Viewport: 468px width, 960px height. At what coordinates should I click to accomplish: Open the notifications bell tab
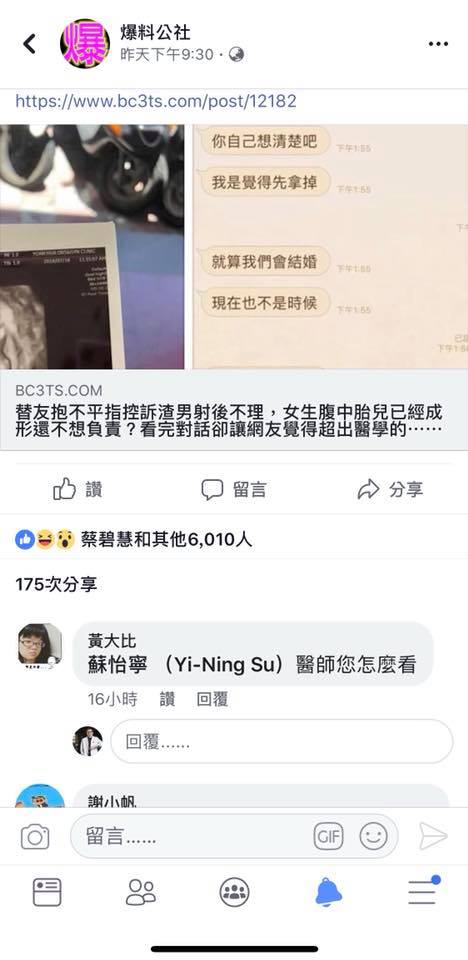328,892
